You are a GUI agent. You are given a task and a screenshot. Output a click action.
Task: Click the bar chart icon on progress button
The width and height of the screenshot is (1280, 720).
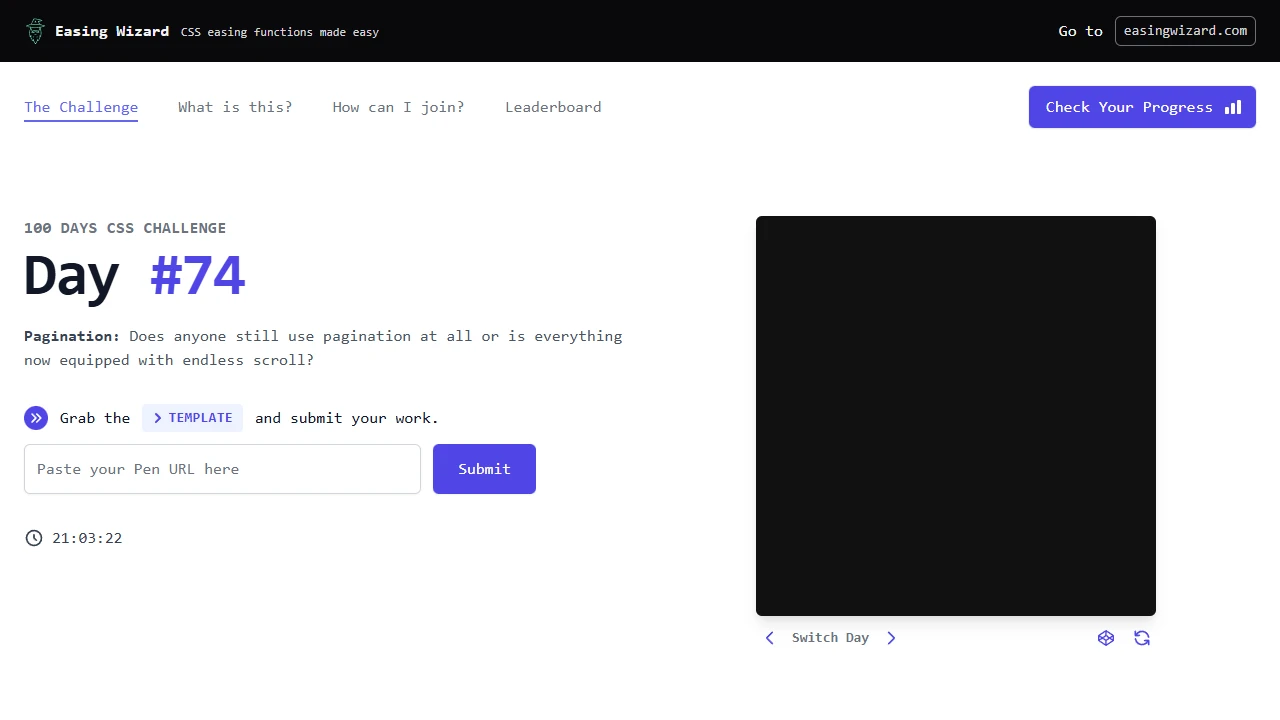[x=1233, y=107]
